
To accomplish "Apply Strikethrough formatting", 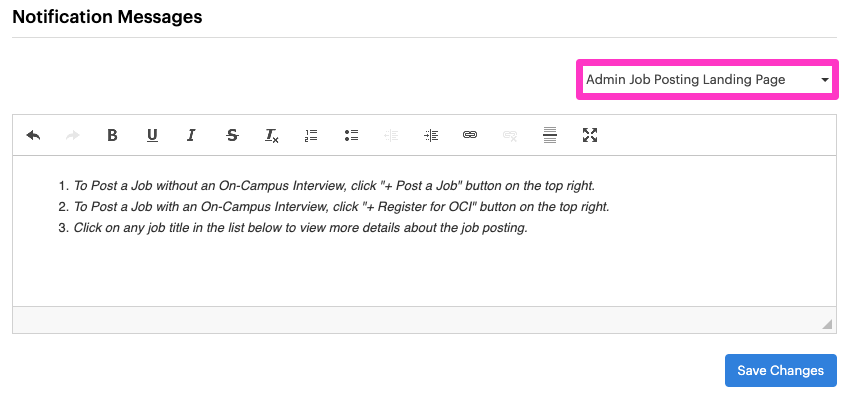I will click(232, 135).
